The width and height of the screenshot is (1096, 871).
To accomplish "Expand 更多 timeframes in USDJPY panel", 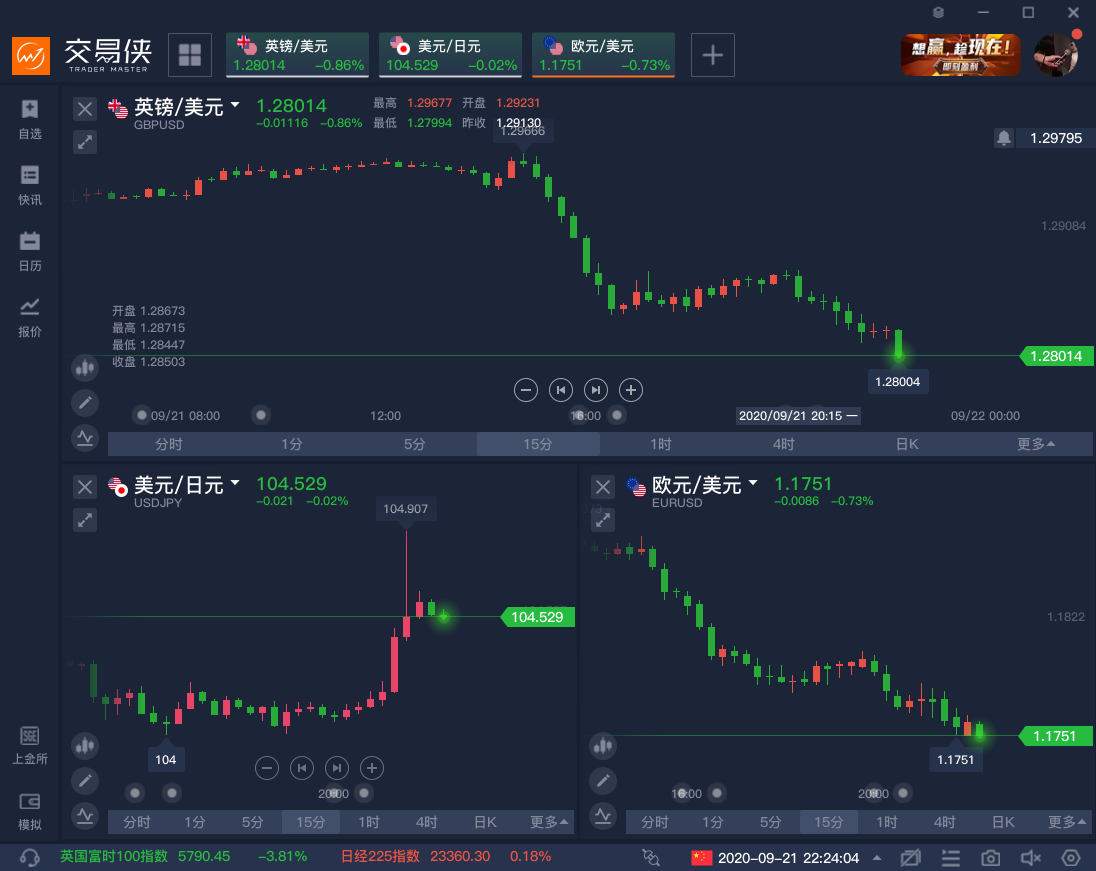I will tap(549, 822).
